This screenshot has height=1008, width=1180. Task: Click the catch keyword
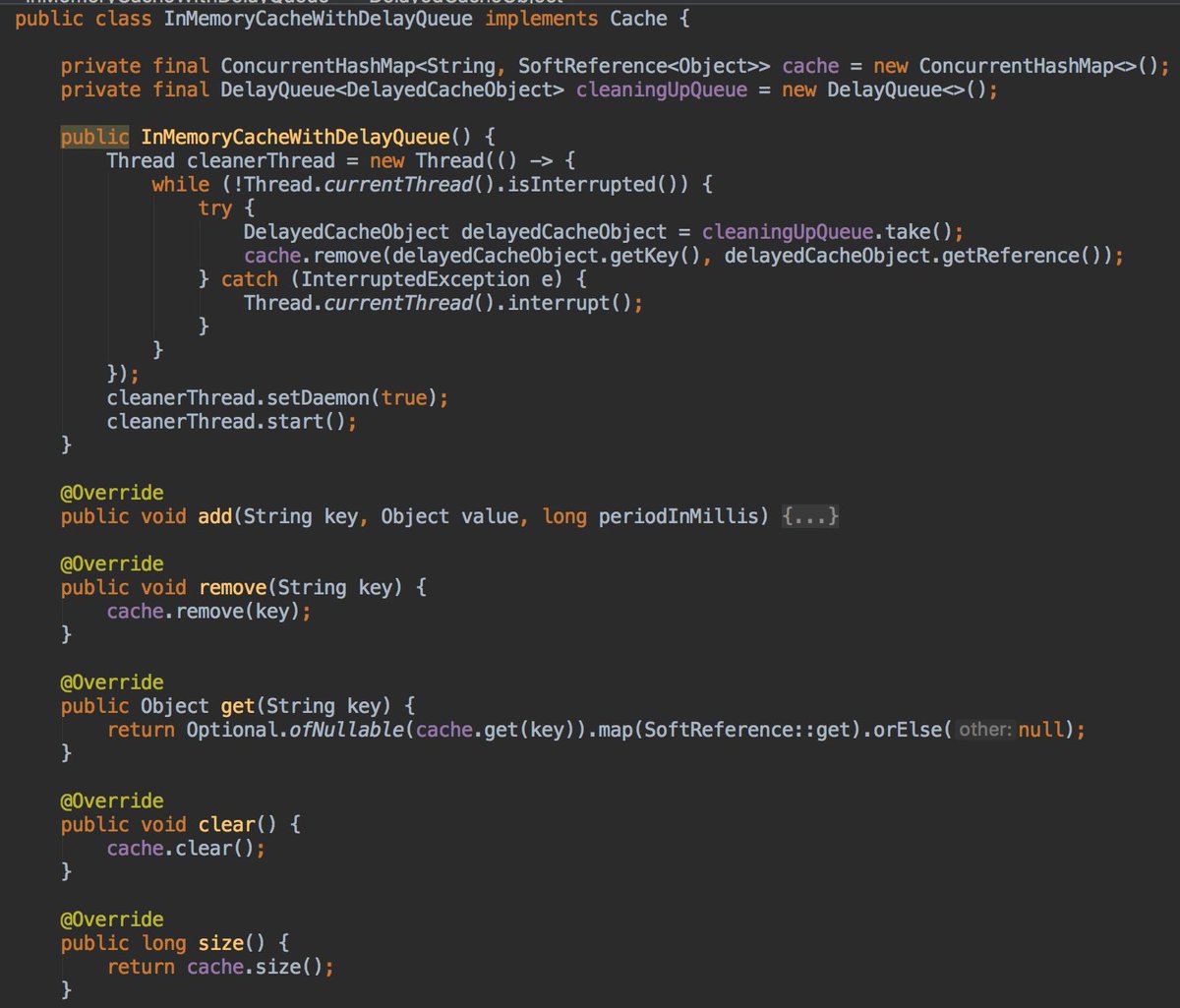point(250,279)
